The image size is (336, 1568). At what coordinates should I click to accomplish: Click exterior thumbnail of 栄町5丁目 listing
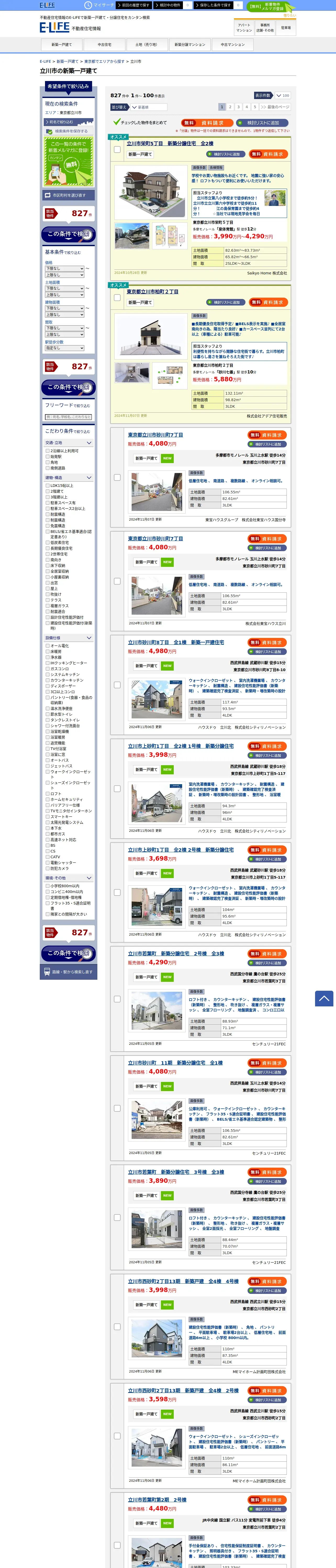pyautogui.click(x=132, y=235)
